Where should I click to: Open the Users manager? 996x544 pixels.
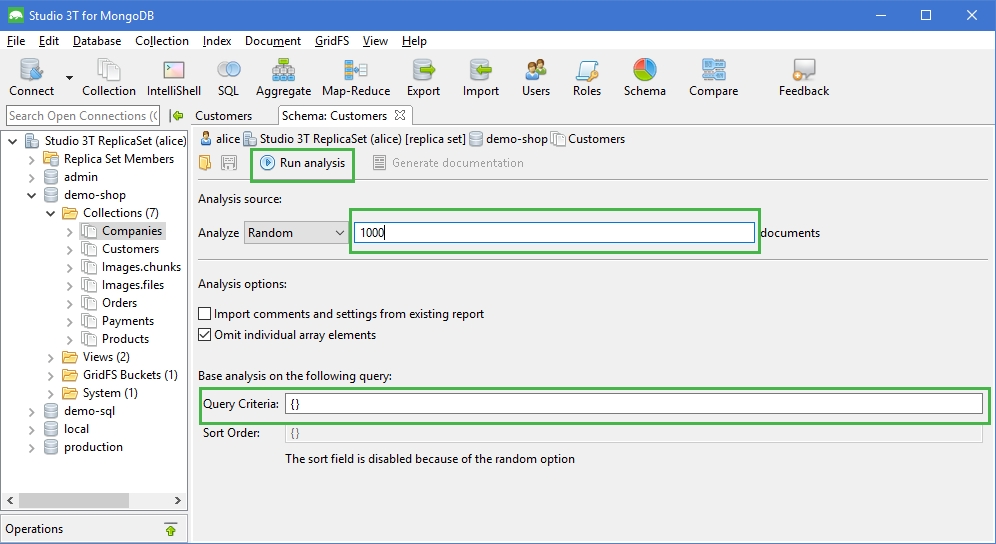(535, 77)
